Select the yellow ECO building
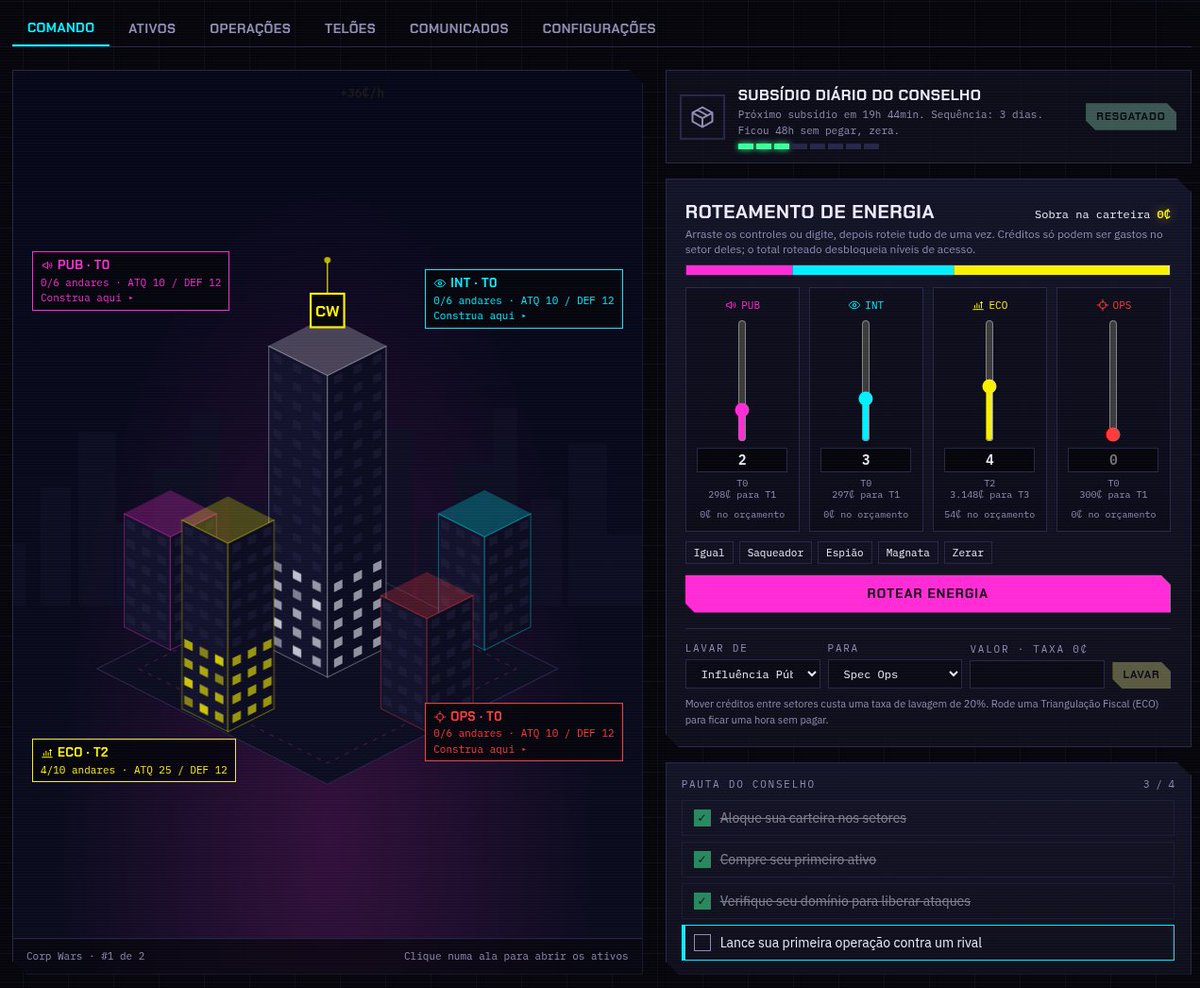 [228, 612]
